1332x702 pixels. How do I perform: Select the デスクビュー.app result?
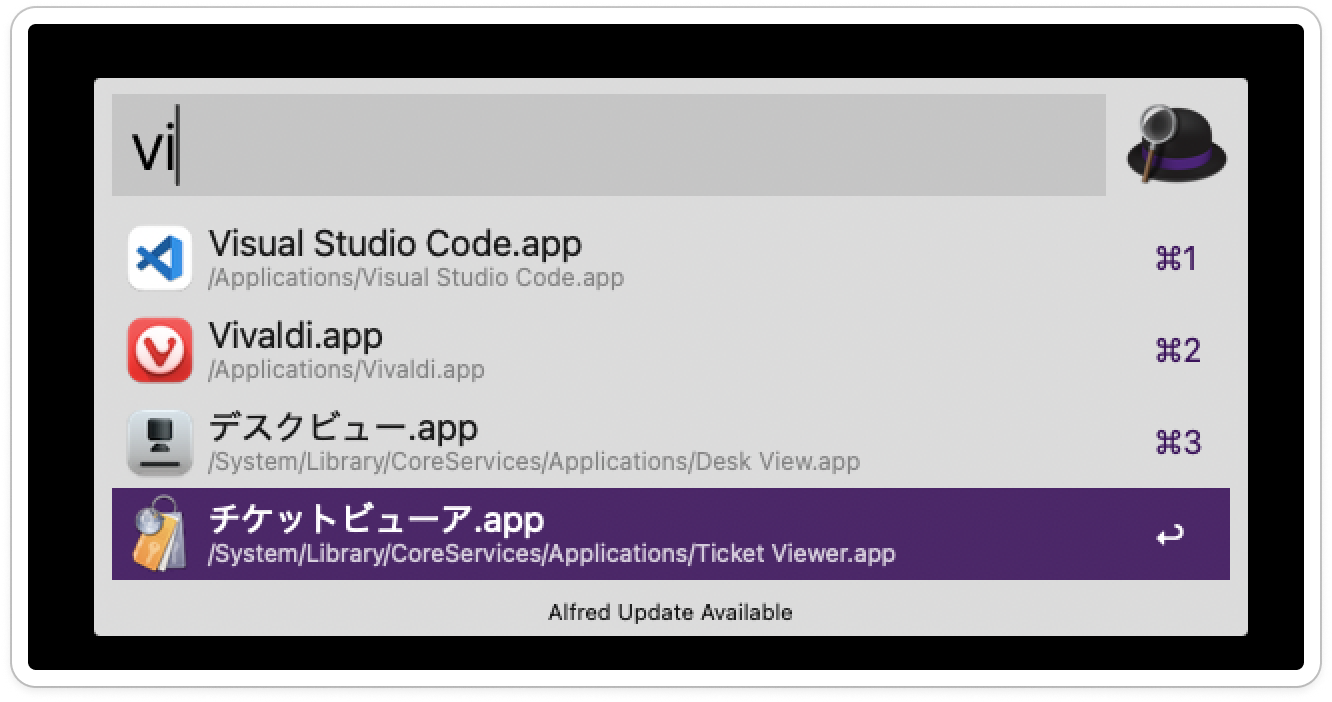point(671,442)
